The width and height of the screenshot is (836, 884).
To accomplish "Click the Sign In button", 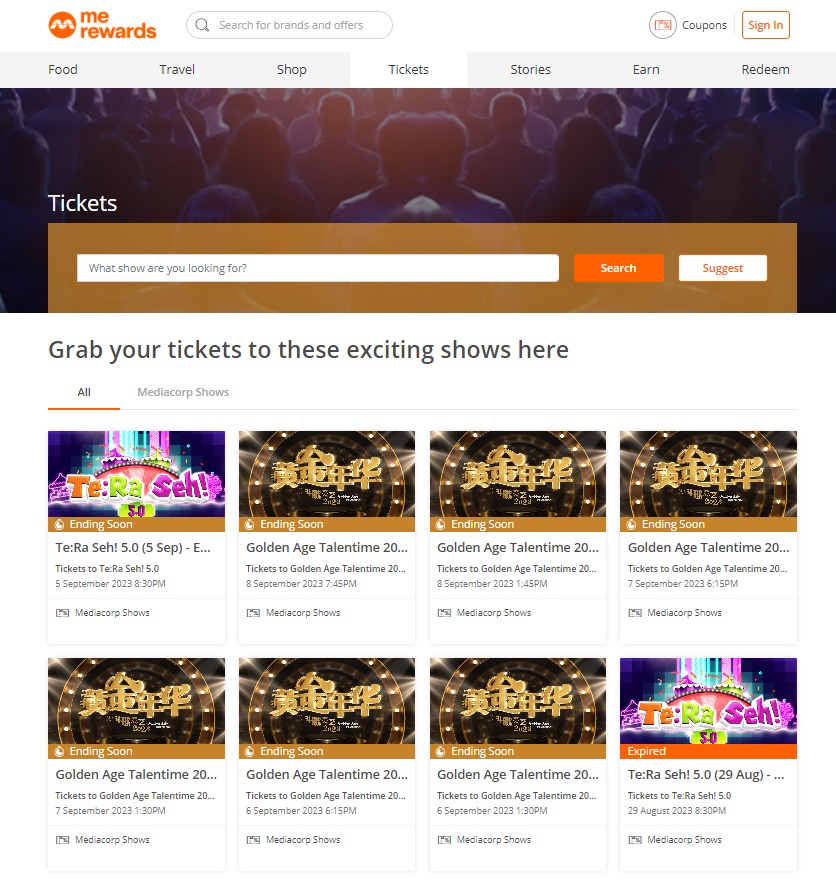I will click(766, 25).
